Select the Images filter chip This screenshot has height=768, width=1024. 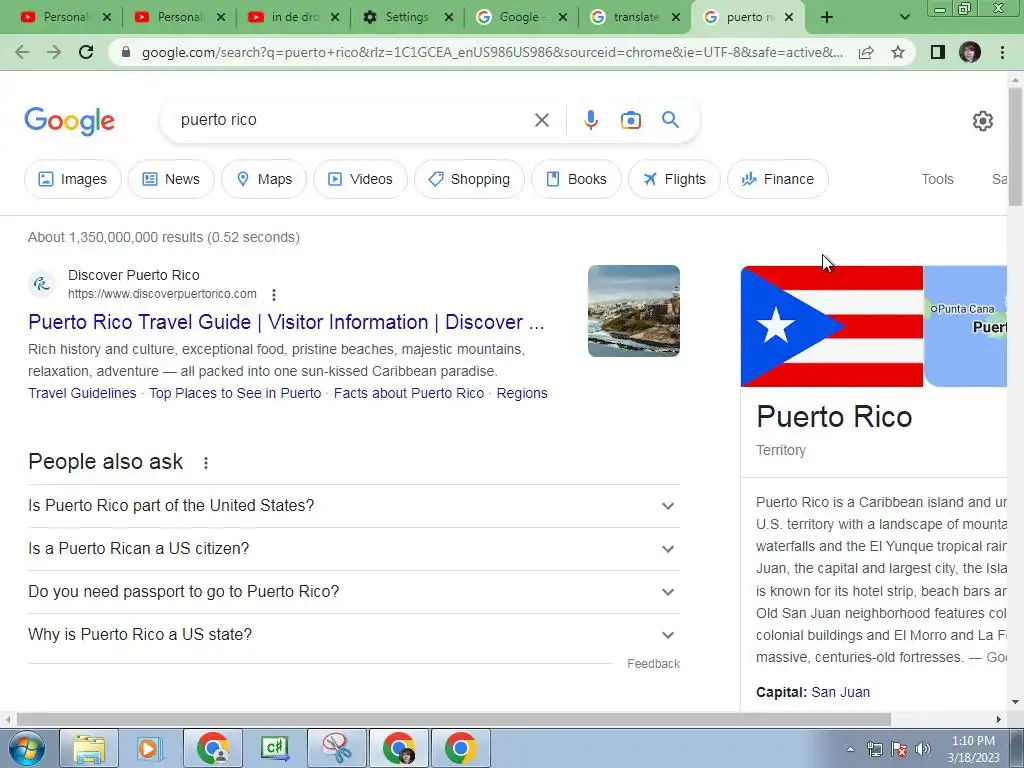(x=72, y=179)
